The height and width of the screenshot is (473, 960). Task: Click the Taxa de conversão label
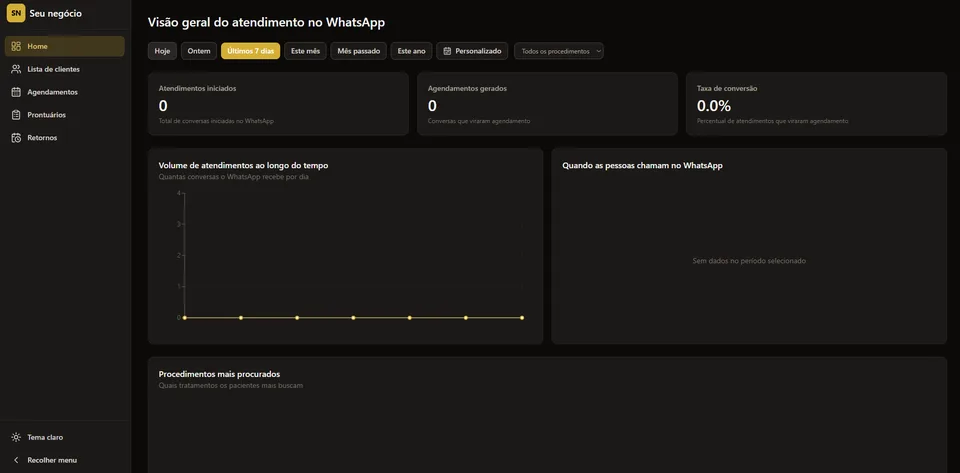[727, 88]
